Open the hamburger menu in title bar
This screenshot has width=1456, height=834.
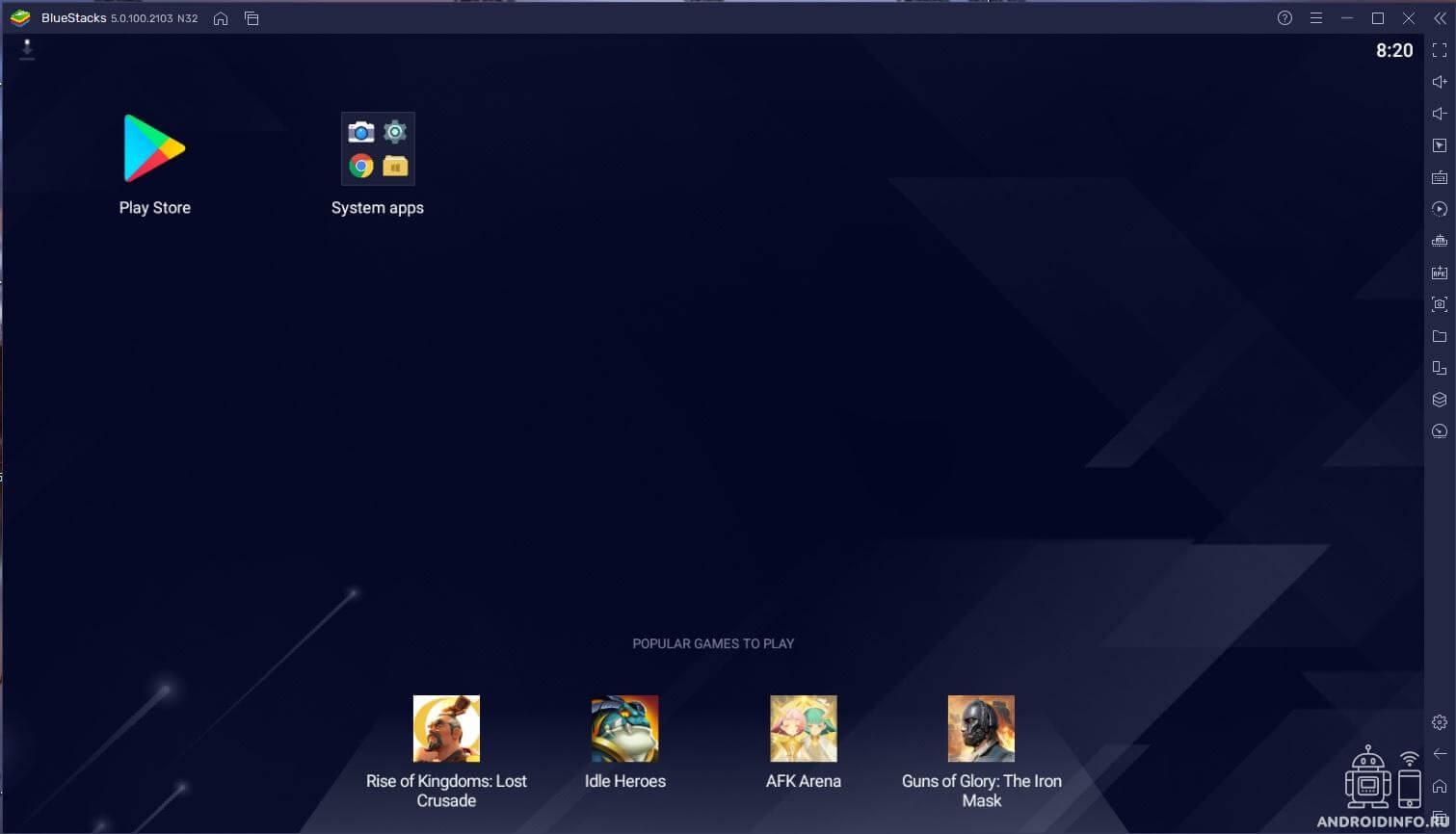tap(1315, 18)
